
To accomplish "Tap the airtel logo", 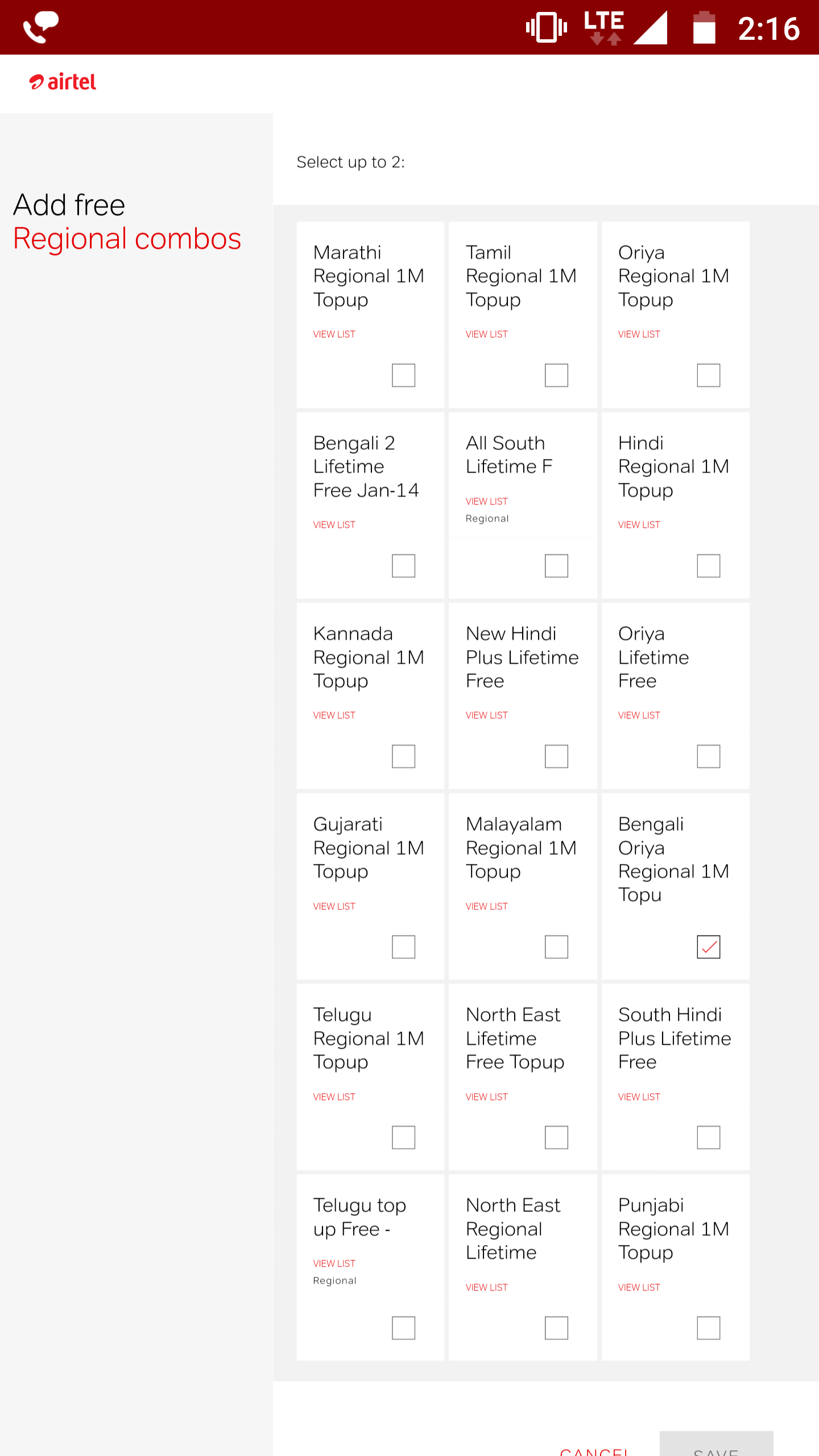I will tap(63, 82).
